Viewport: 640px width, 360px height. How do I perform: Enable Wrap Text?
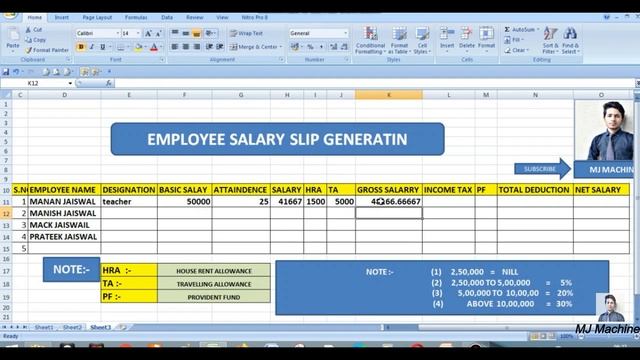(x=246, y=33)
